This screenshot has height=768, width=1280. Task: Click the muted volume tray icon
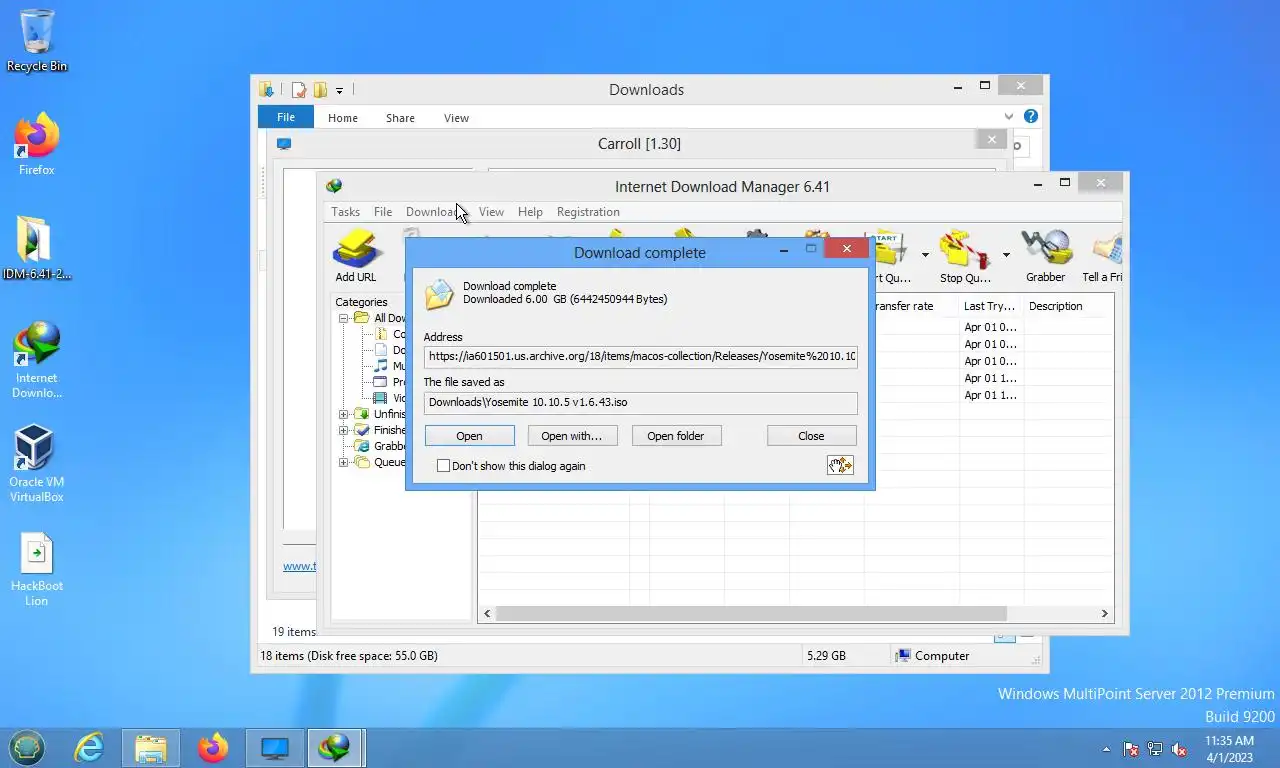1179,749
